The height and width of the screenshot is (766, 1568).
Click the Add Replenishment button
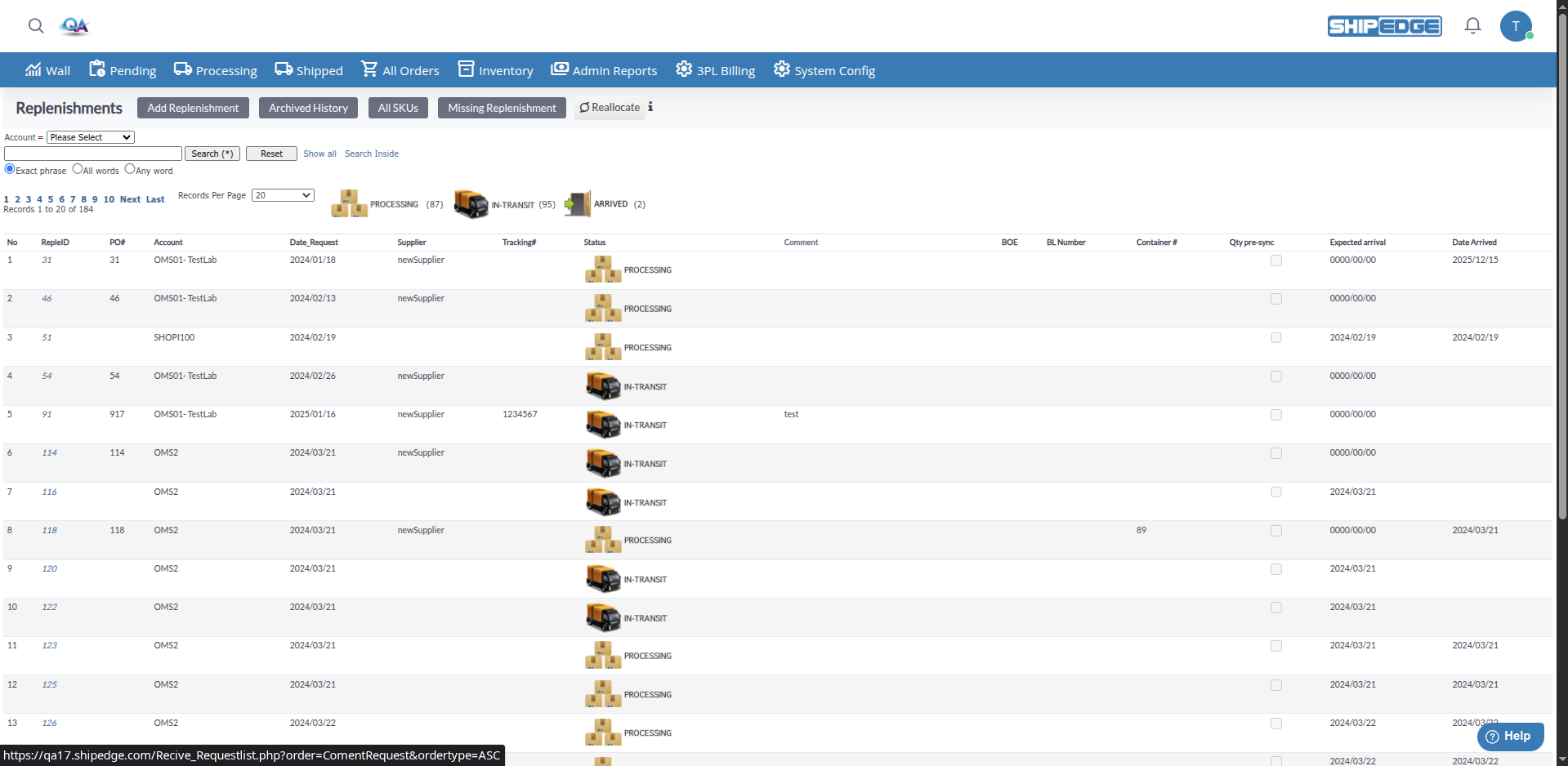(x=193, y=107)
